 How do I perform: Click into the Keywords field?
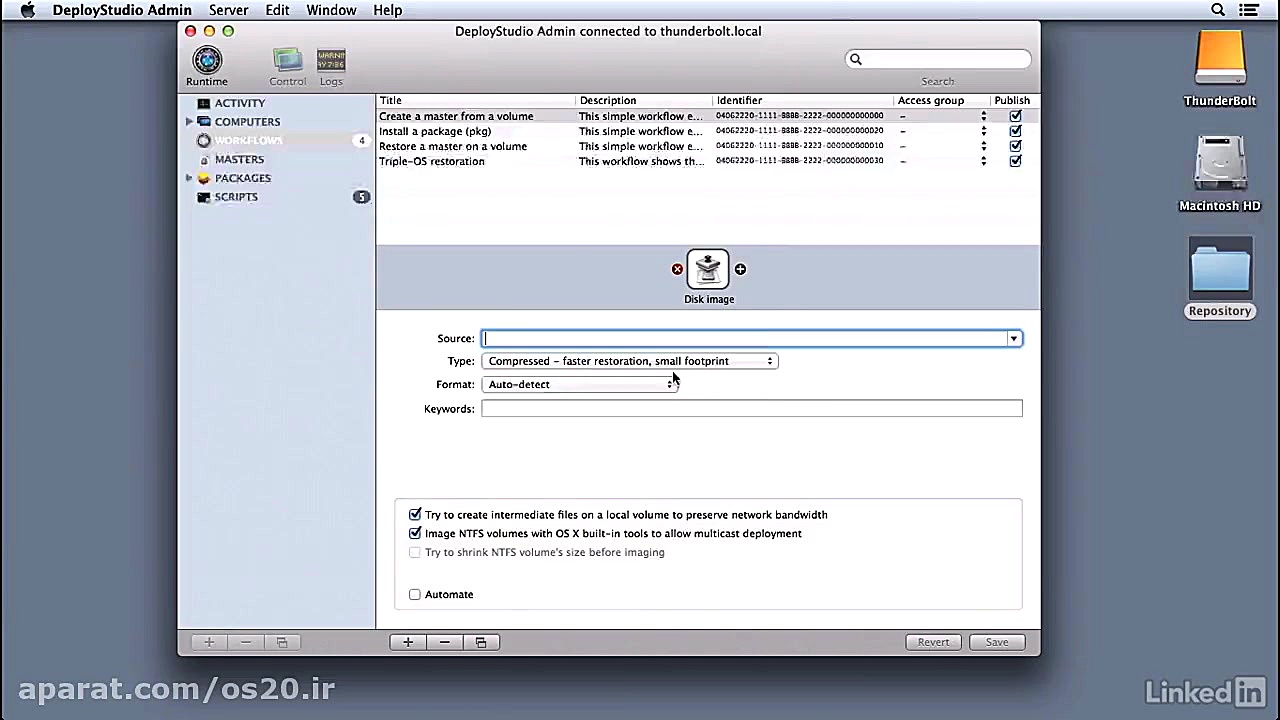[752, 408]
